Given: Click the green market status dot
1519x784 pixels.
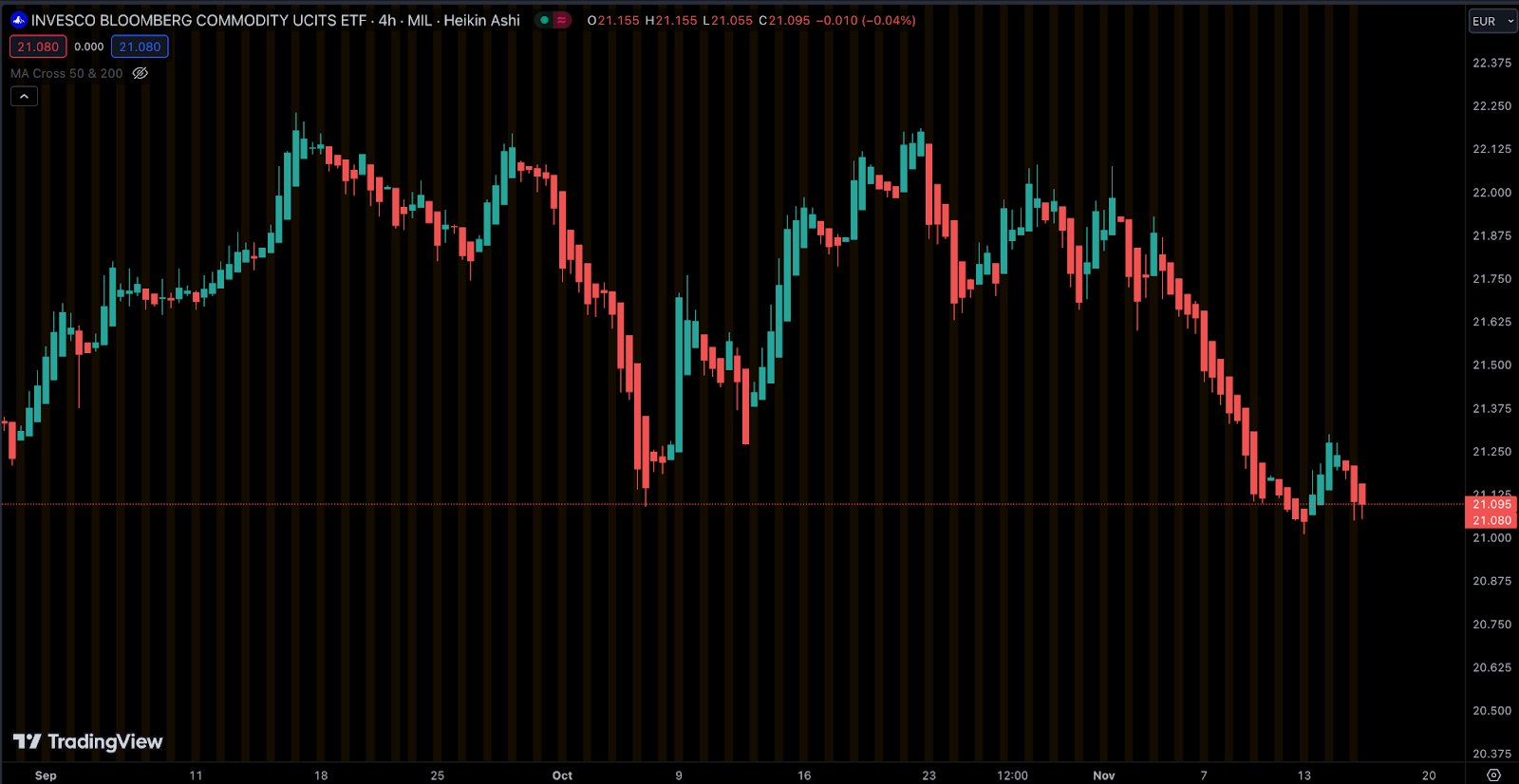Looking at the screenshot, I should (x=544, y=20).
